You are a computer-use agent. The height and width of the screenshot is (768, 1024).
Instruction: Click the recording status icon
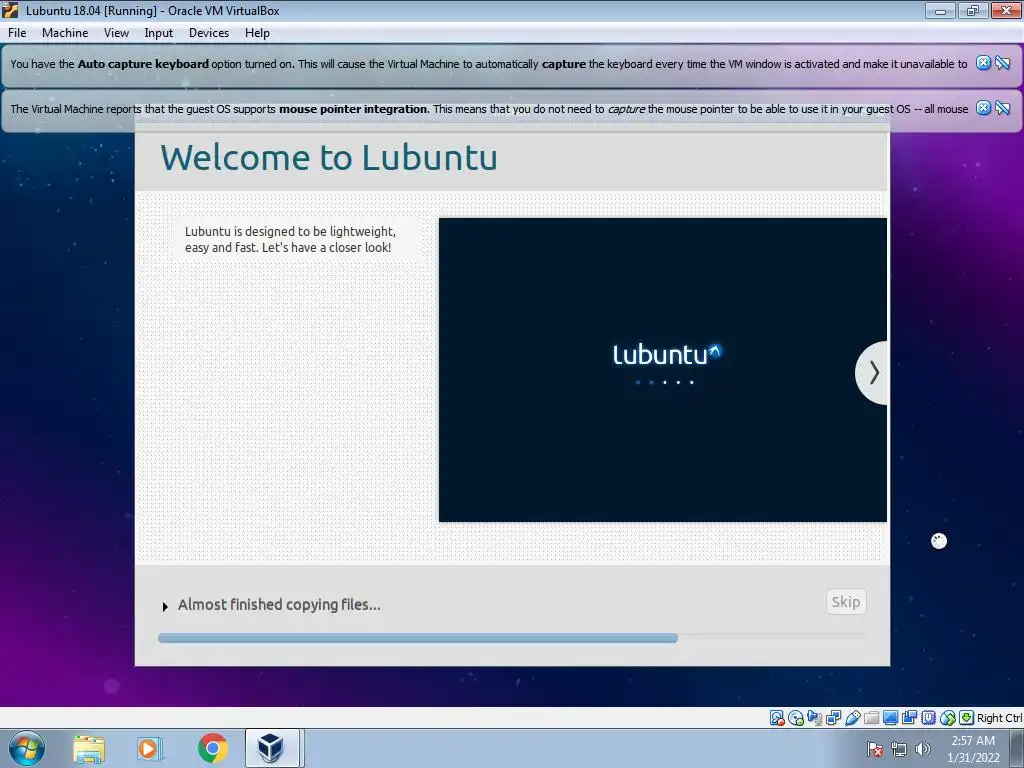[909, 718]
